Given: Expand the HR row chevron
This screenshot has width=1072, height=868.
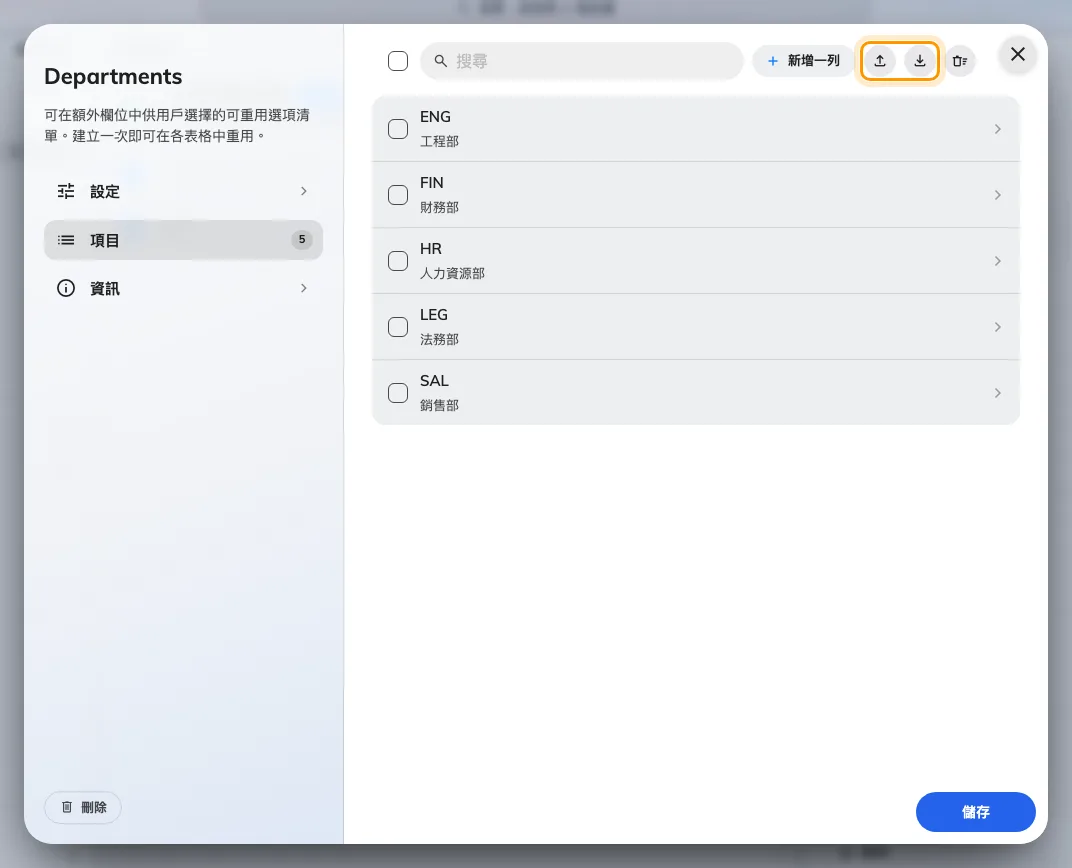Looking at the screenshot, I should point(997,261).
